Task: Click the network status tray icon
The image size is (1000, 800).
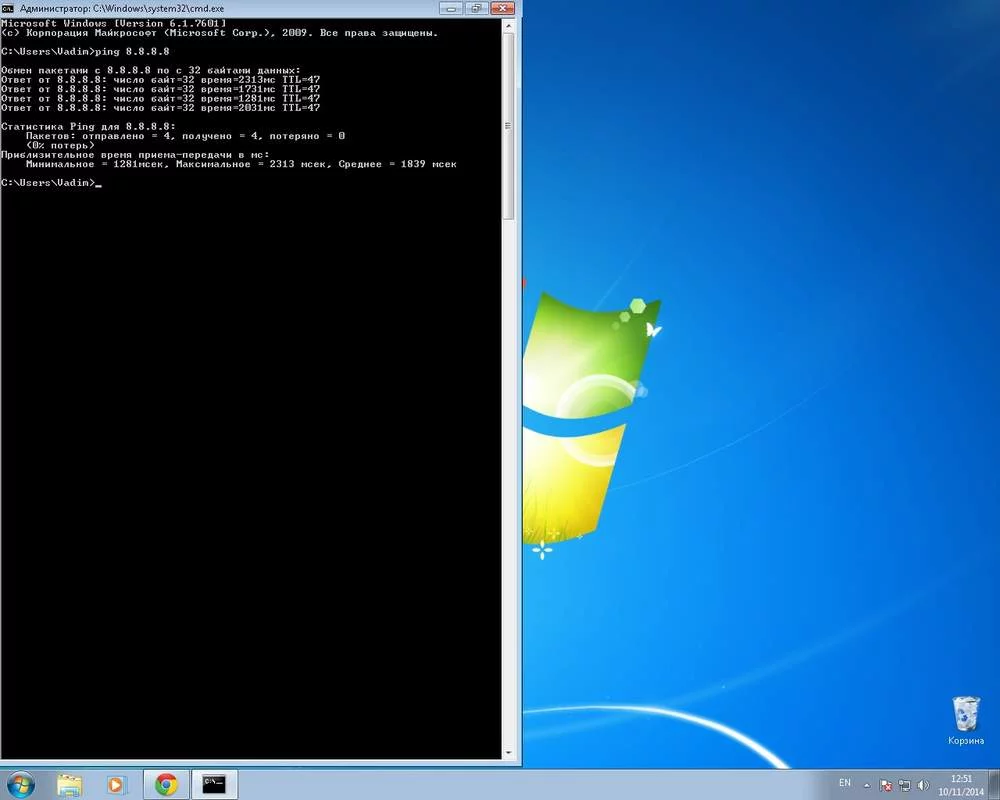Action: click(904, 785)
